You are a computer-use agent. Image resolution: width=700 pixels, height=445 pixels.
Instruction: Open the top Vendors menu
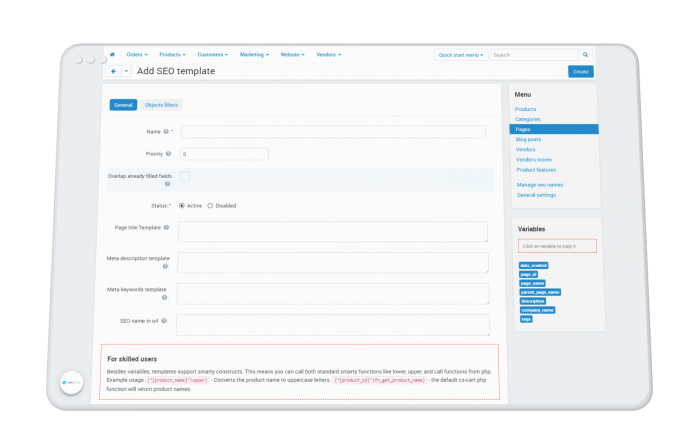tap(329, 54)
